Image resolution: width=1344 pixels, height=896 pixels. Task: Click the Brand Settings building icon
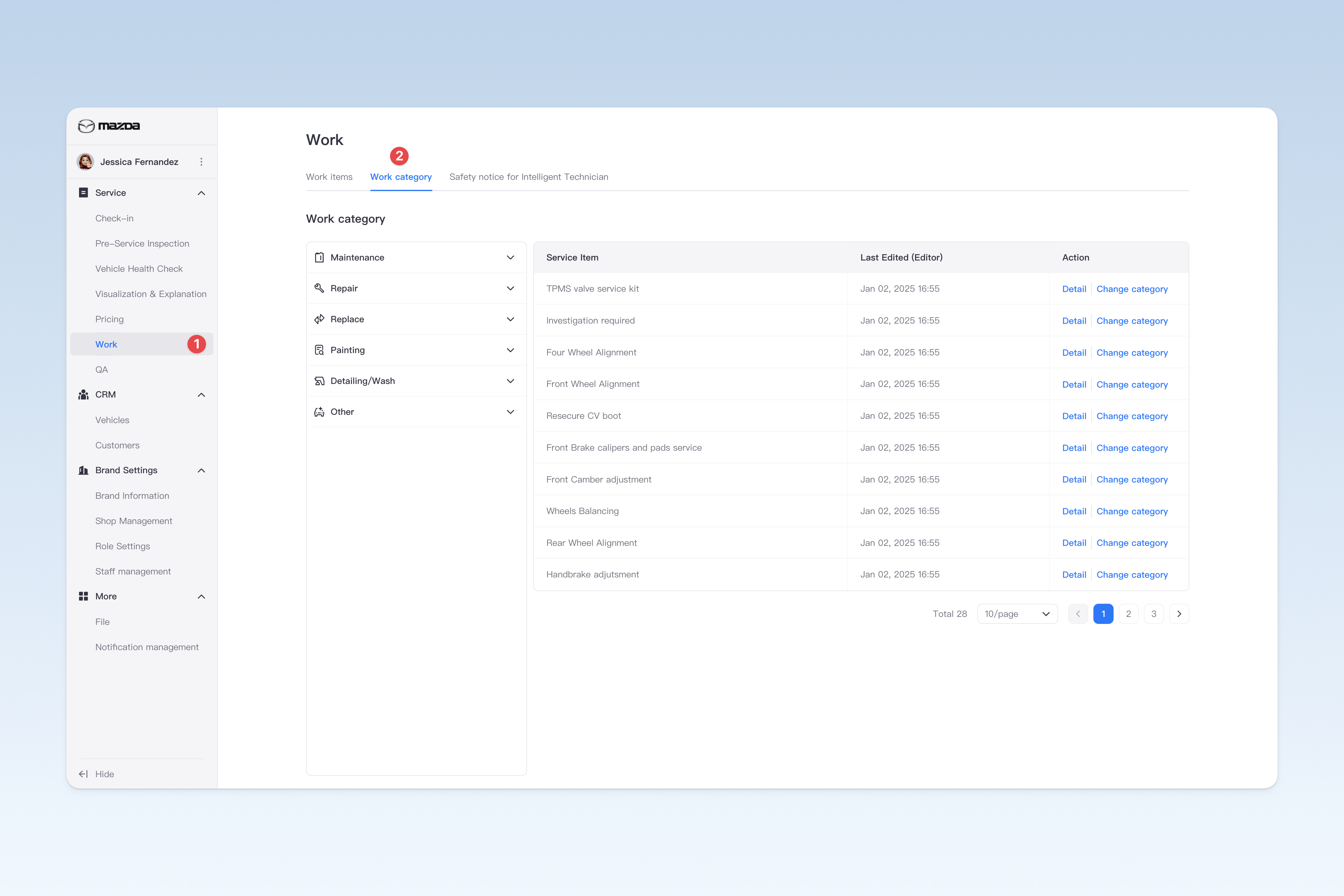coord(83,470)
